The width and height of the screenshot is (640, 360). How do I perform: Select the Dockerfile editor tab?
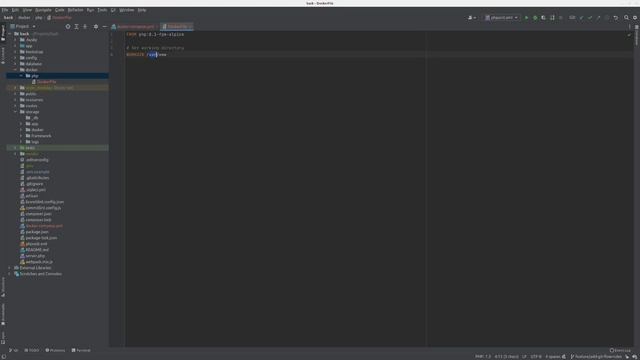tap(177, 27)
